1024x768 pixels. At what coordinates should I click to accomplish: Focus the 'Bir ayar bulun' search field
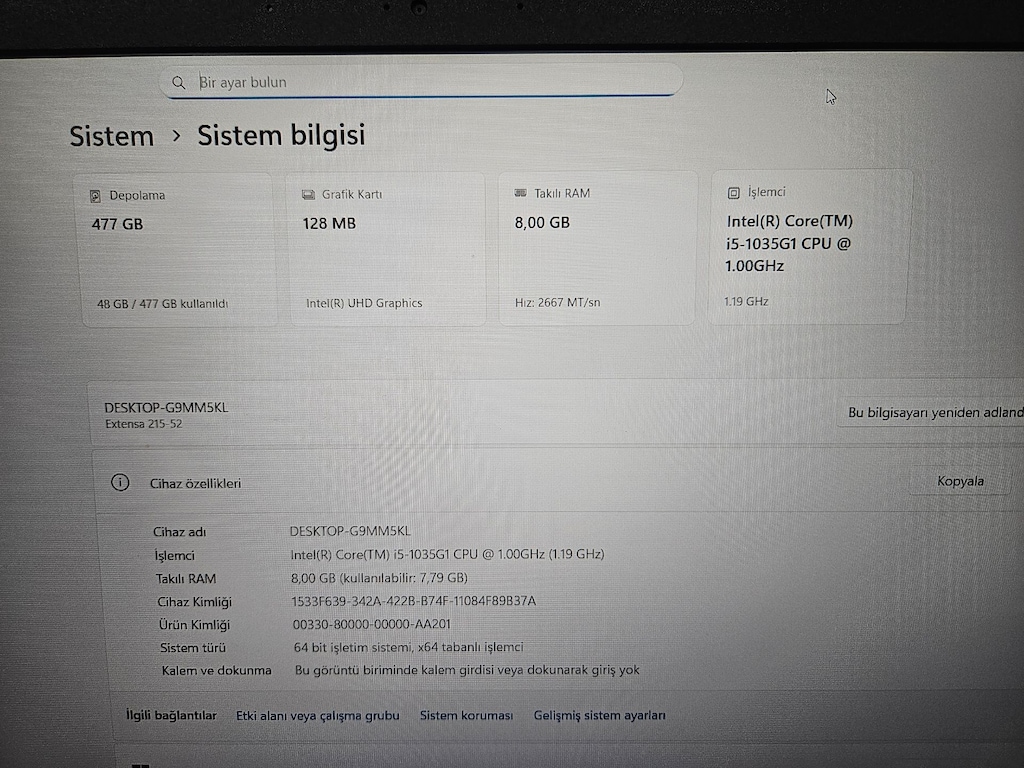[x=421, y=81]
